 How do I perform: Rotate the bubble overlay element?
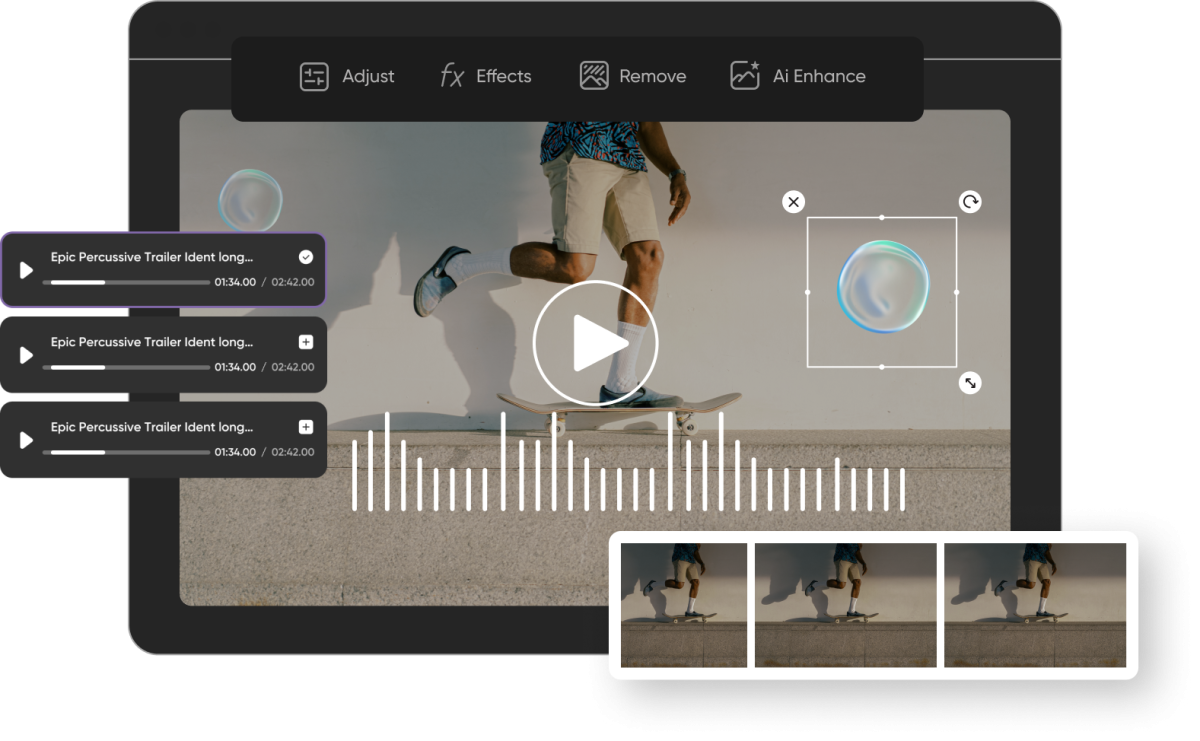[x=969, y=202]
